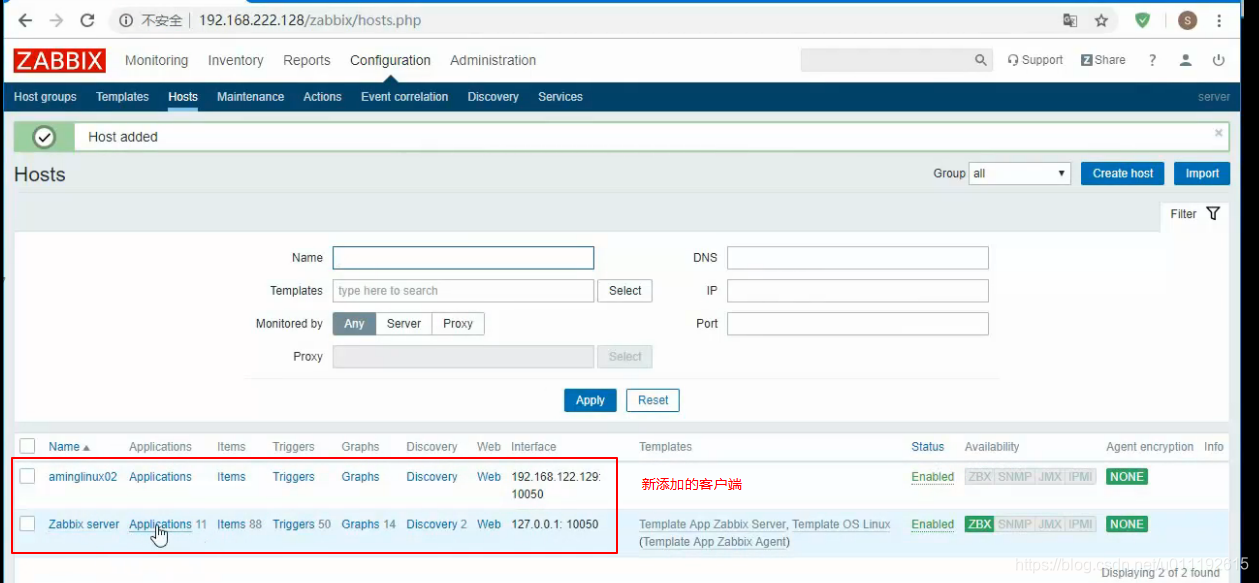Check the aminglinux02 host checkbox
Image resolution: width=1259 pixels, height=583 pixels.
click(27, 476)
